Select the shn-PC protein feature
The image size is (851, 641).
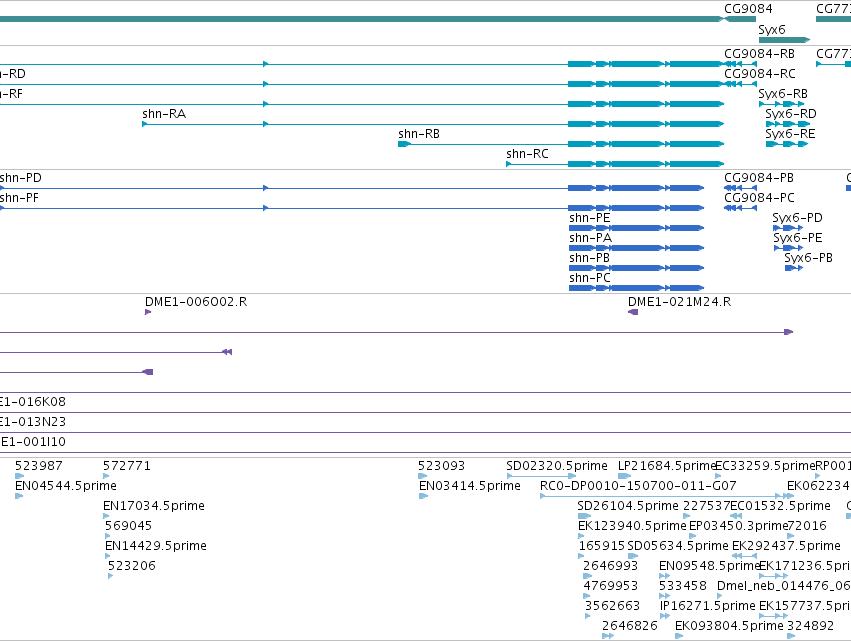pyautogui.click(x=636, y=288)
